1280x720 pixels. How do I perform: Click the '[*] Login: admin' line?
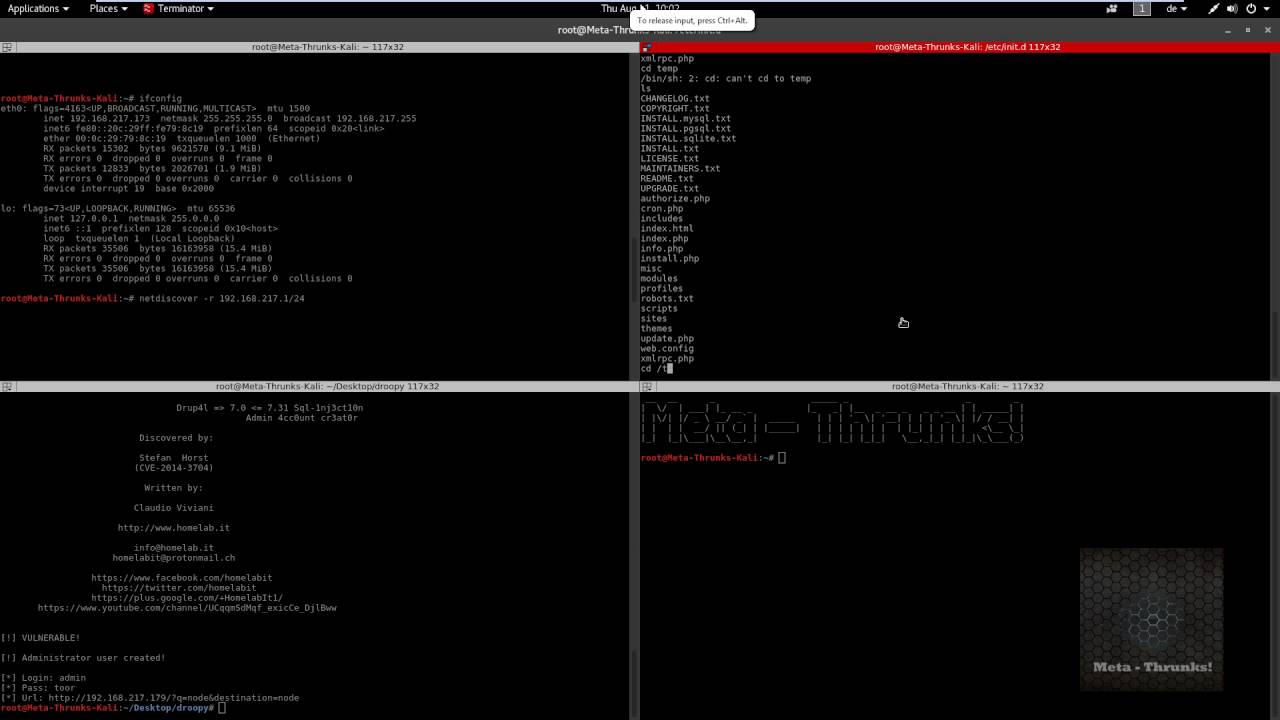pyautogui.click(x=43, y=678)
